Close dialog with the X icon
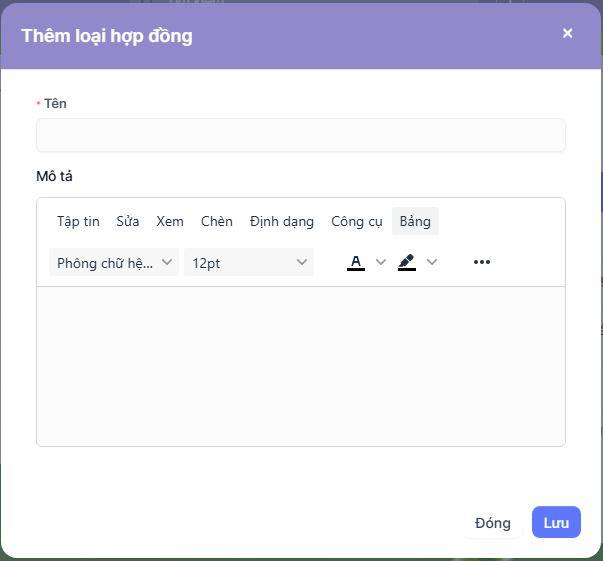603x561 pixels. click(x=568, y=33)
